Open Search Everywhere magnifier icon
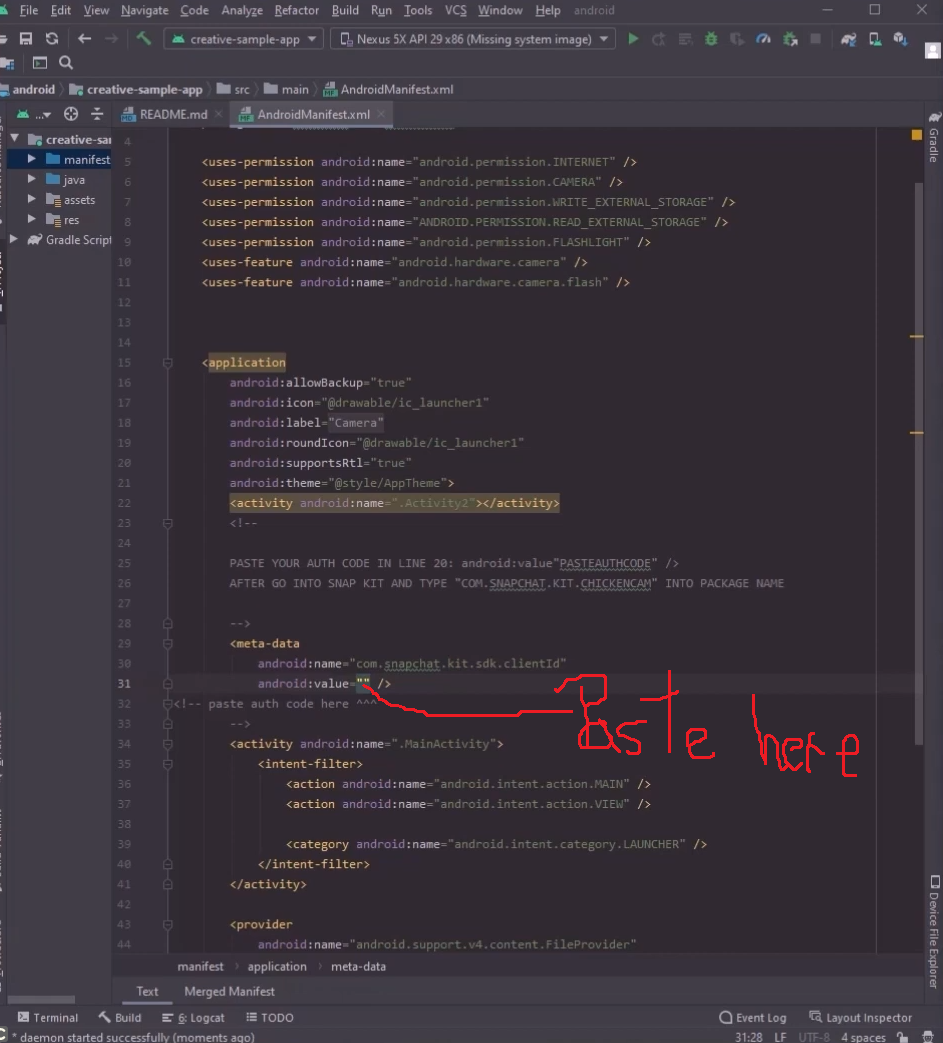Screen dimensions: 943x1043 66,63
